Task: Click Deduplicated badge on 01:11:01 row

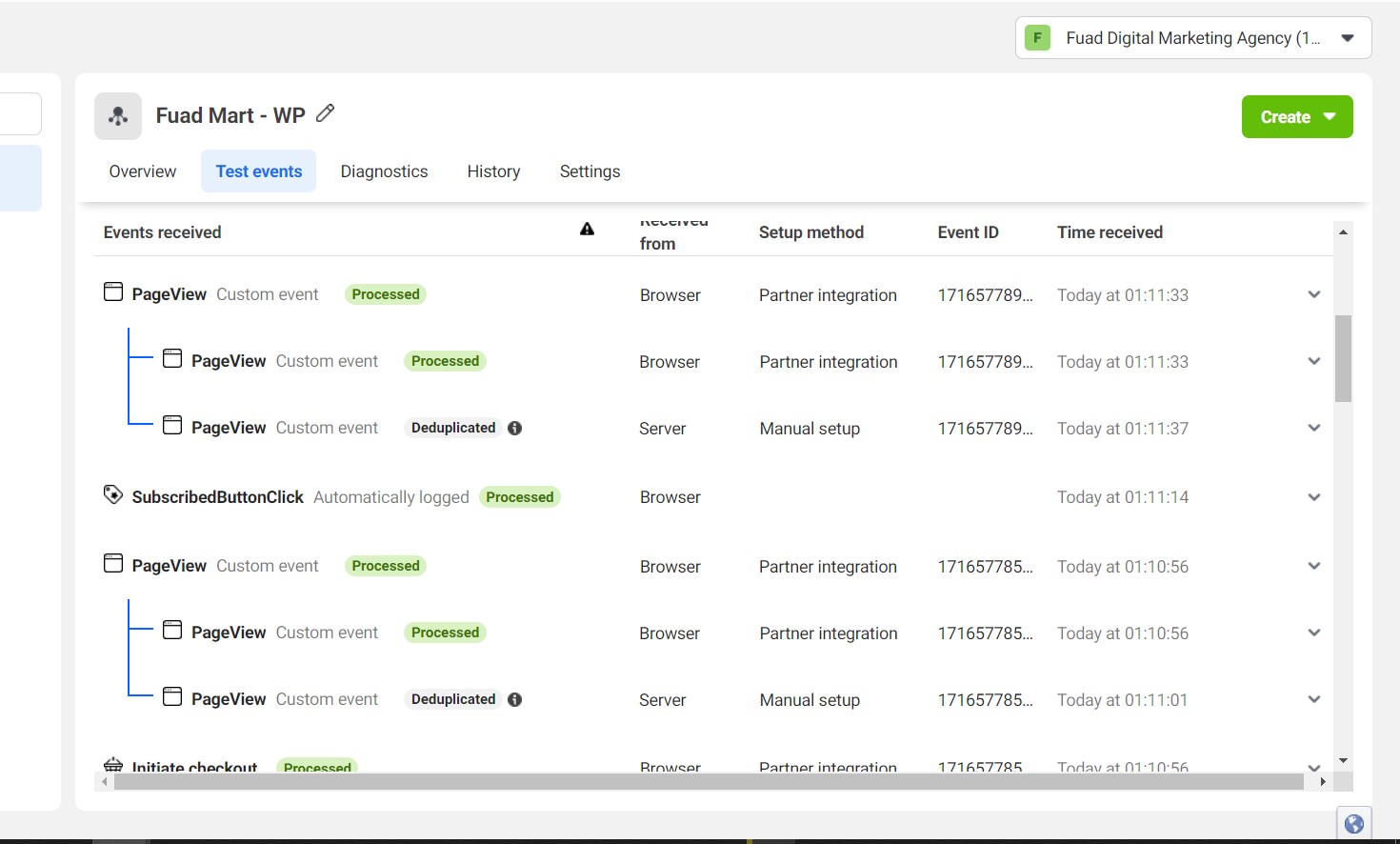Action: (x=453, y=699)
